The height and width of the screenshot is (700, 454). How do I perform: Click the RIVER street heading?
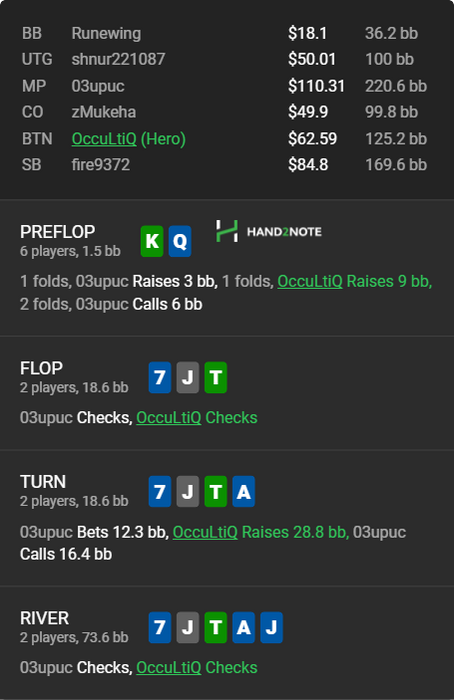pyautogui.click(x=45, y=618)
